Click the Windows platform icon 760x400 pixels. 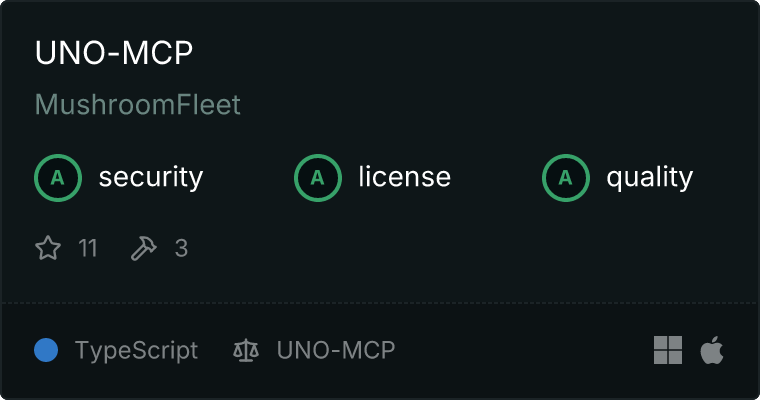tap(668, 350)
